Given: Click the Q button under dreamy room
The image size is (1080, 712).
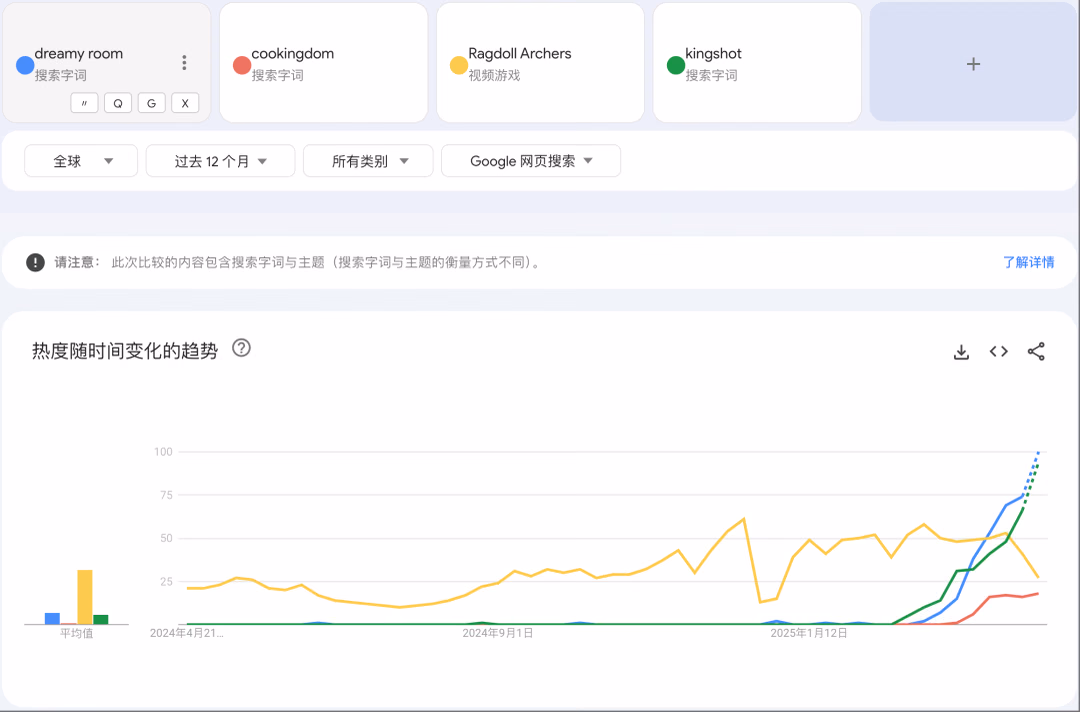Looking at the screenshot, I should 118,103.
